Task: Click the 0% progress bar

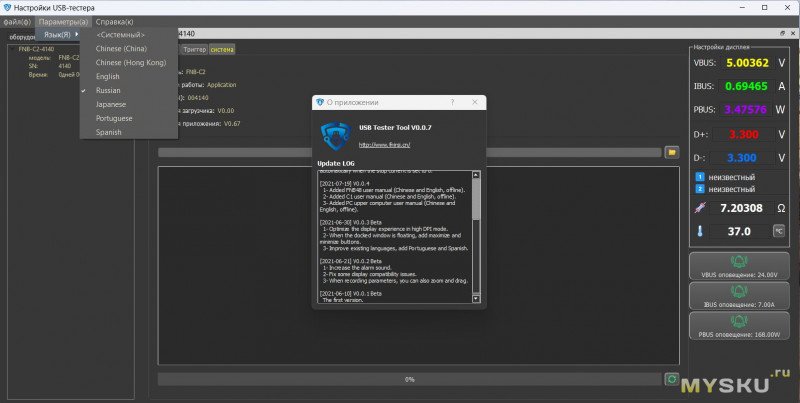Action: (x=409, y=379)
